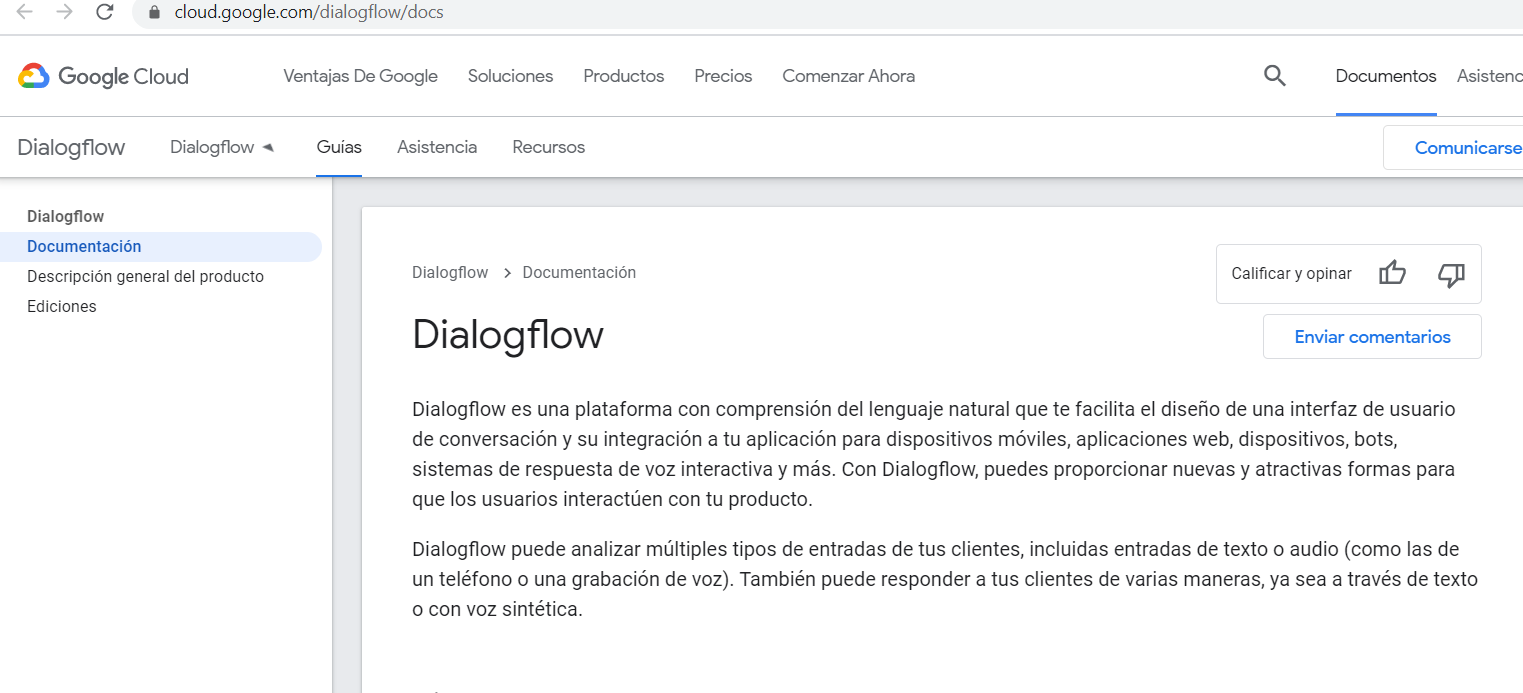Switch to the Guias tab

point(338,146)
